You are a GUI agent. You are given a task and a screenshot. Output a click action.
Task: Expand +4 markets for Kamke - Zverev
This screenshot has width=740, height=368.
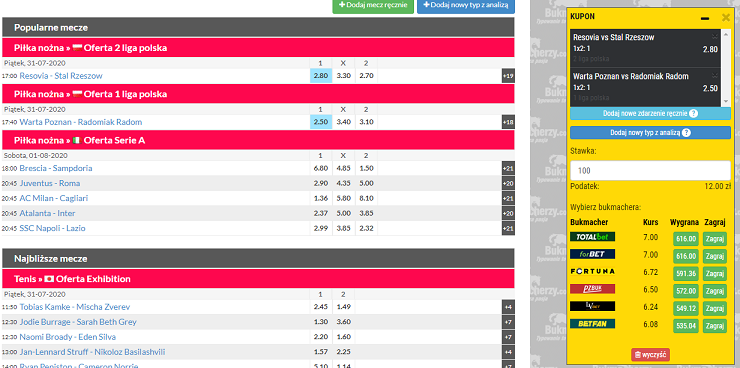coord(508,307)
